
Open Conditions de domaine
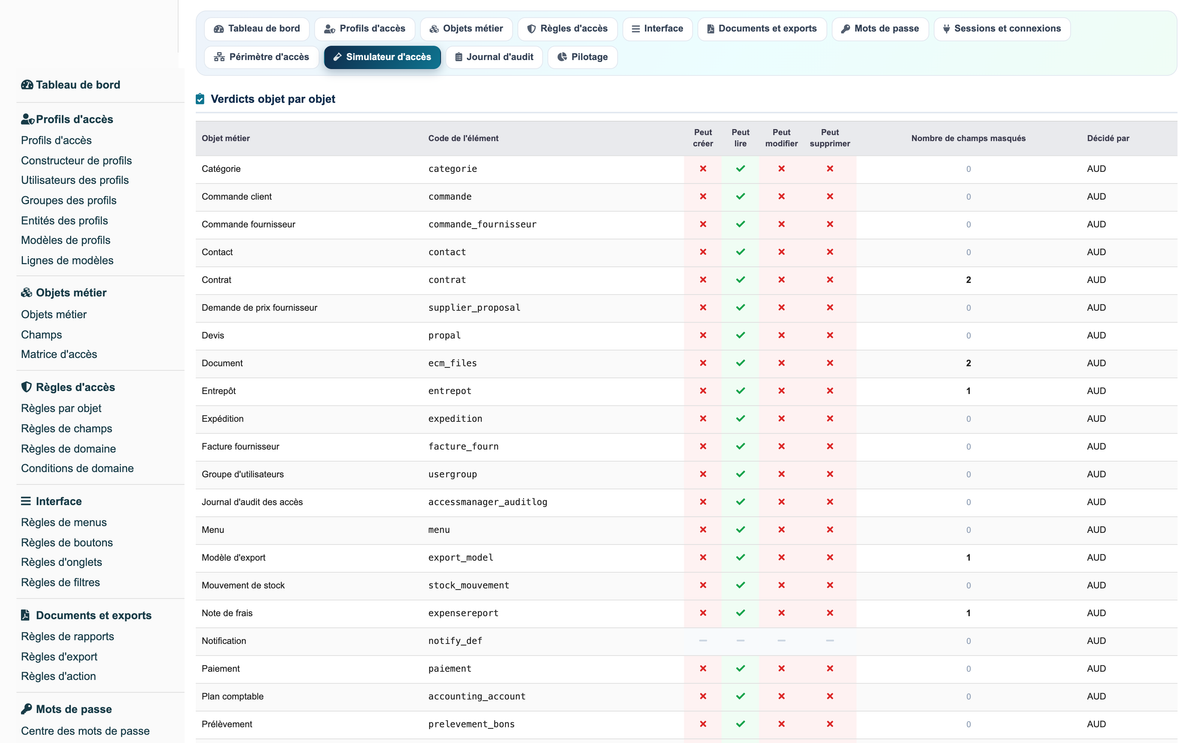(77, 469)
